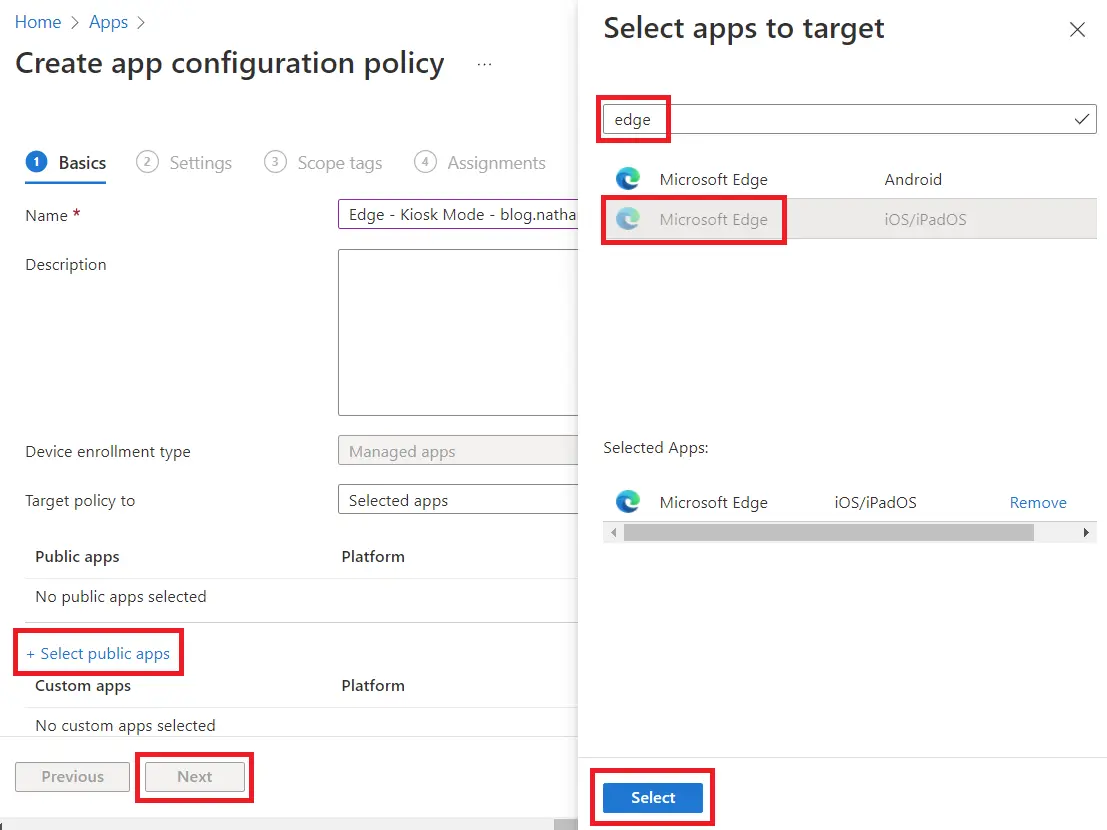
Task: Navigate to Home breadcrumb link
Action: [38, 22]
